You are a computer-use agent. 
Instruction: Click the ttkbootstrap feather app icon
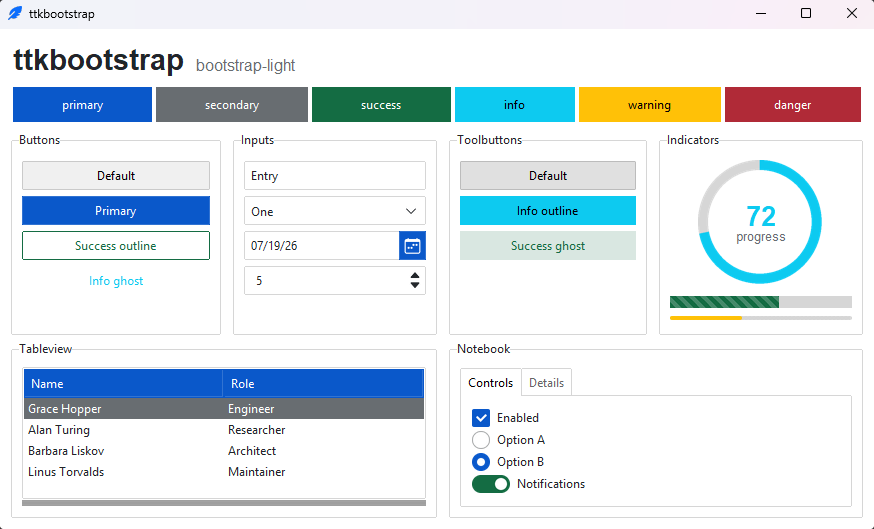[15, 13]
